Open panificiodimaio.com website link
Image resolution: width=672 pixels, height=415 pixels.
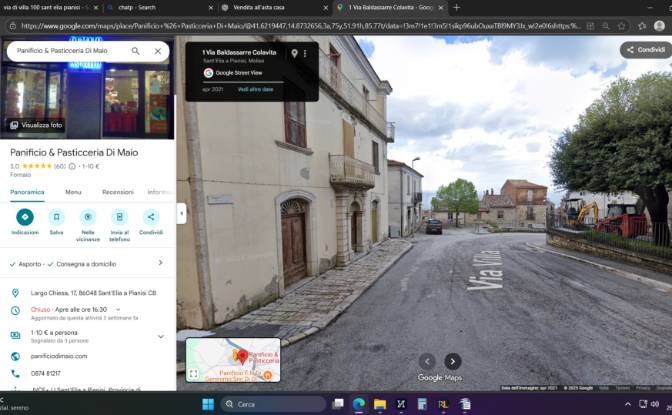click(59, 356)
